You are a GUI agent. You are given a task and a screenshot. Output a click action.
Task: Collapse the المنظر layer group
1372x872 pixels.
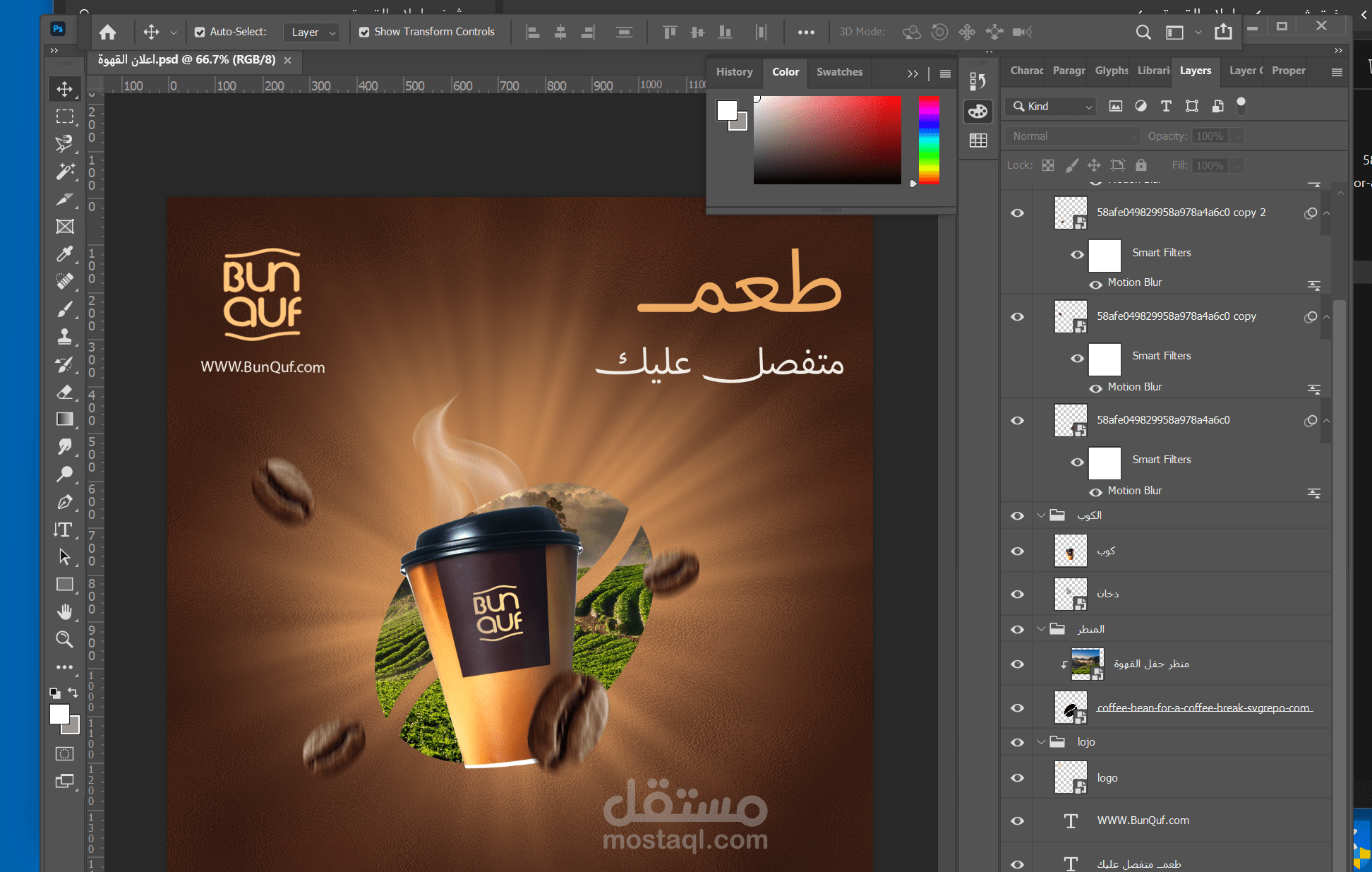point(1040,629)
